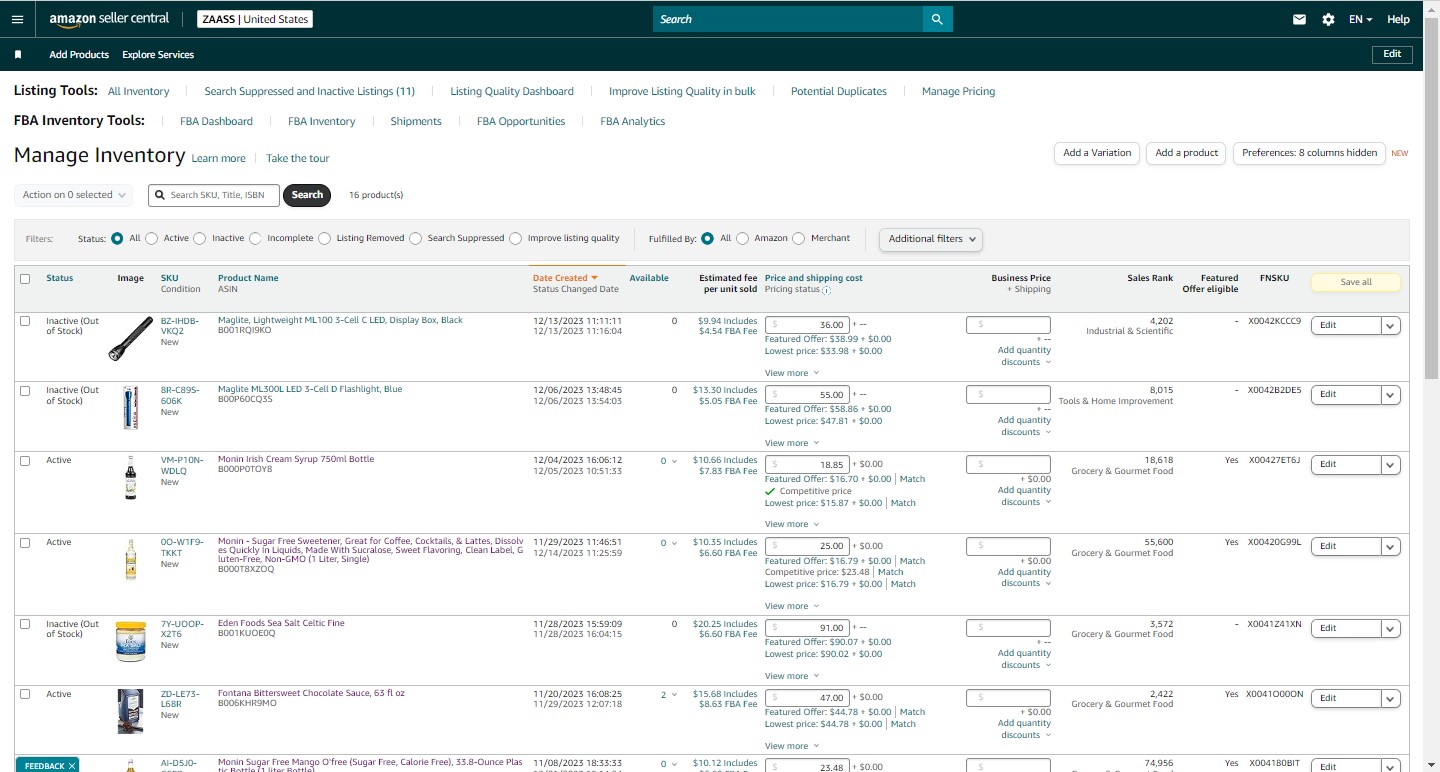1440x772 pixels.
Task: Expand View more for Fontana Chocolate Sauce
Action: pos(790,746)
